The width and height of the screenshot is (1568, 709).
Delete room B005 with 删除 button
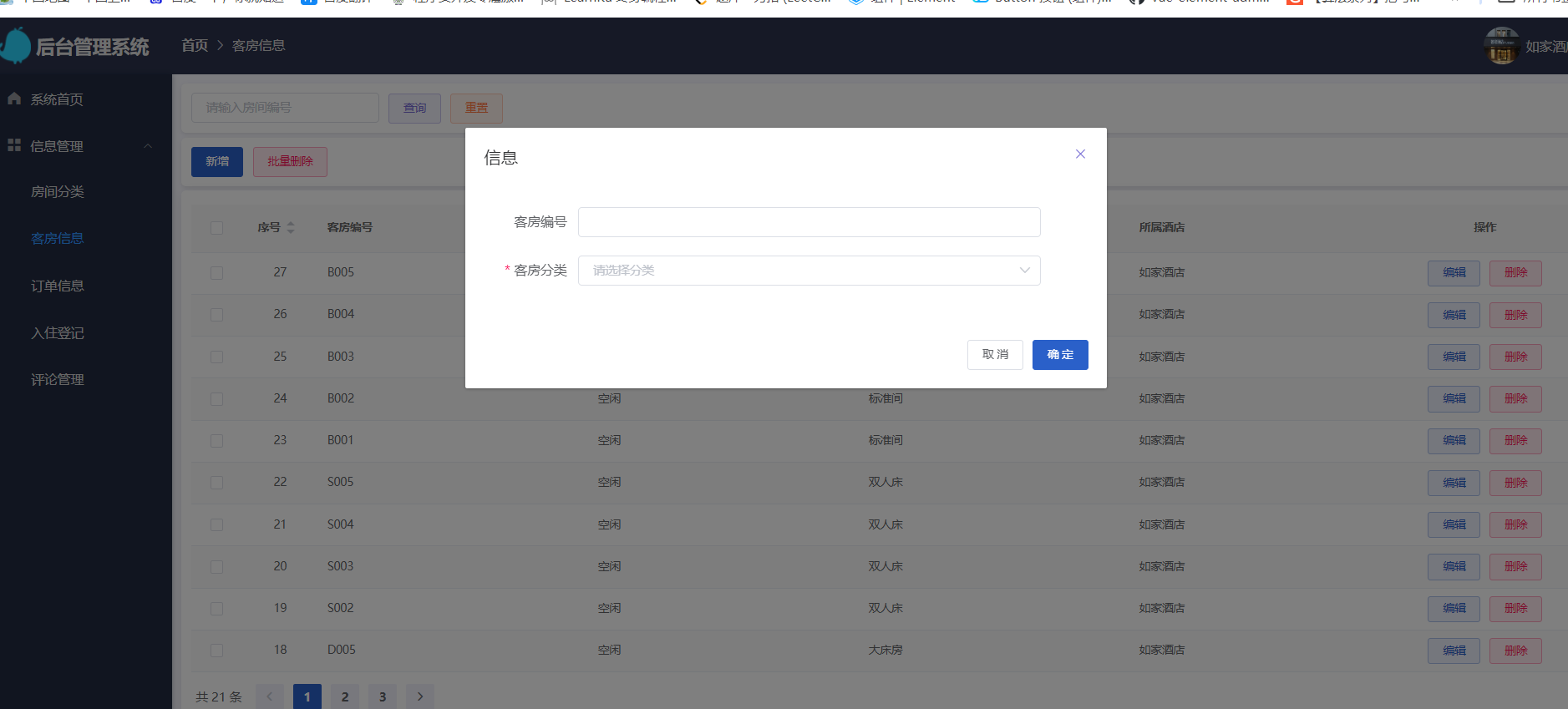1515,273
